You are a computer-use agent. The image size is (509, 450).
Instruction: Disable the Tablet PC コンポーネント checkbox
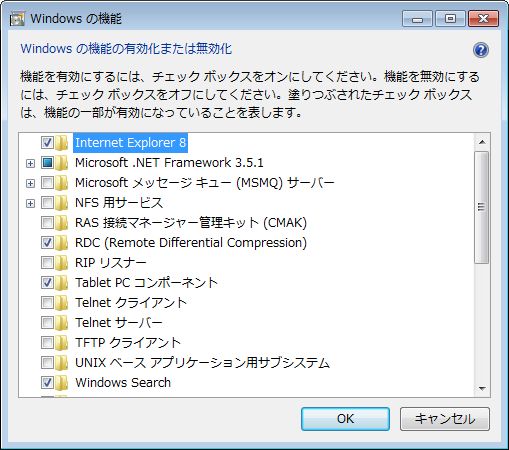47,283
